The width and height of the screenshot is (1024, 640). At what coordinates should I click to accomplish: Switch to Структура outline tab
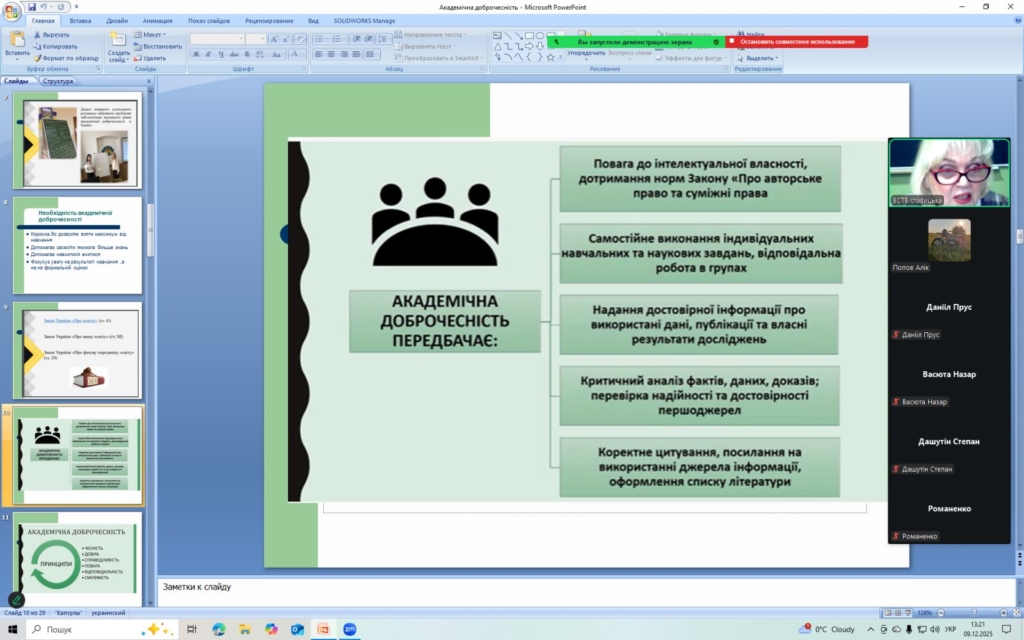(59, 81)
